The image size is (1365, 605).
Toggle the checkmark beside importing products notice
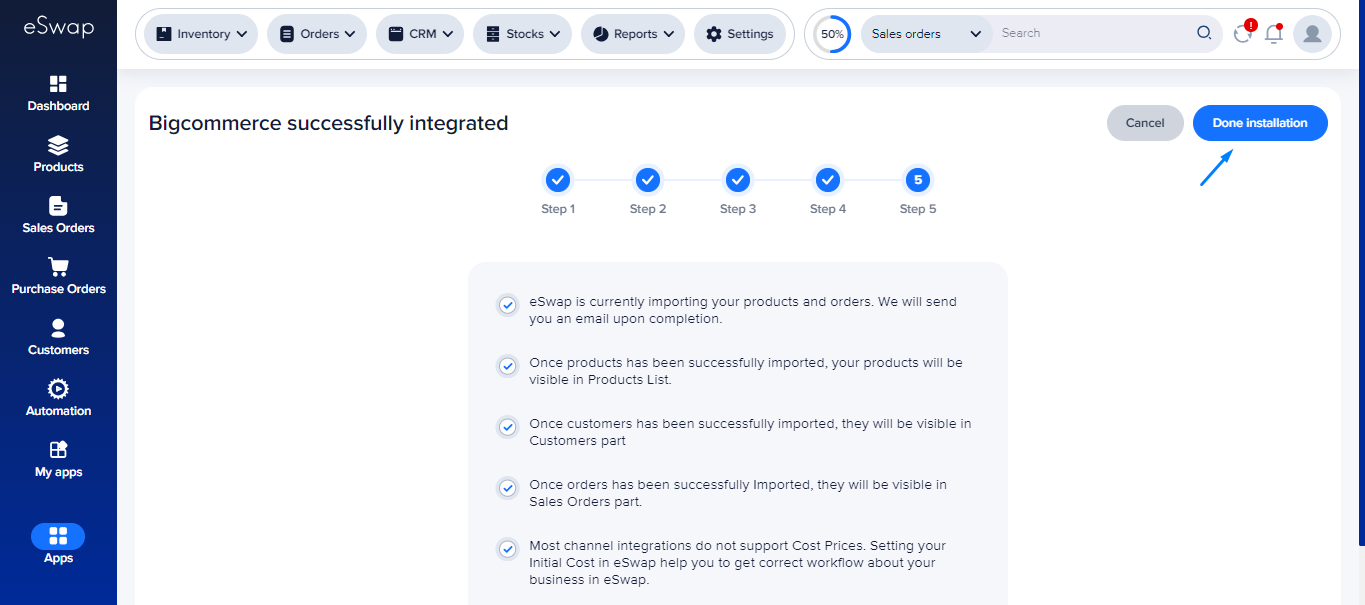click(x=508, y=305)
